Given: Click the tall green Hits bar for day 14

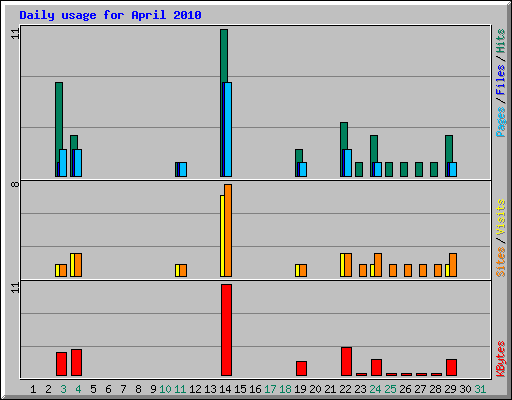Looking at the screenshot, I should coord(224,55).
